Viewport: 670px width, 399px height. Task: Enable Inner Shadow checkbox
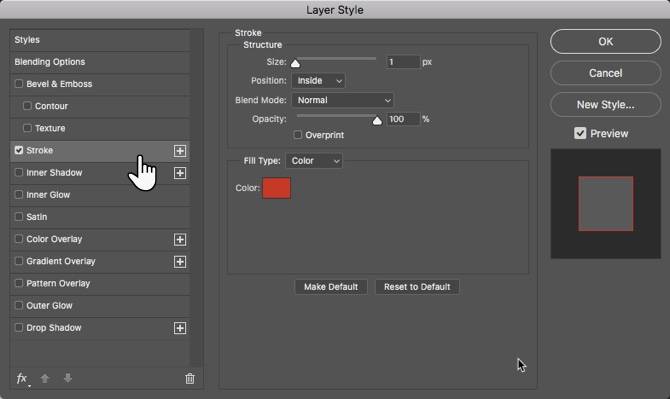point(19,172)
